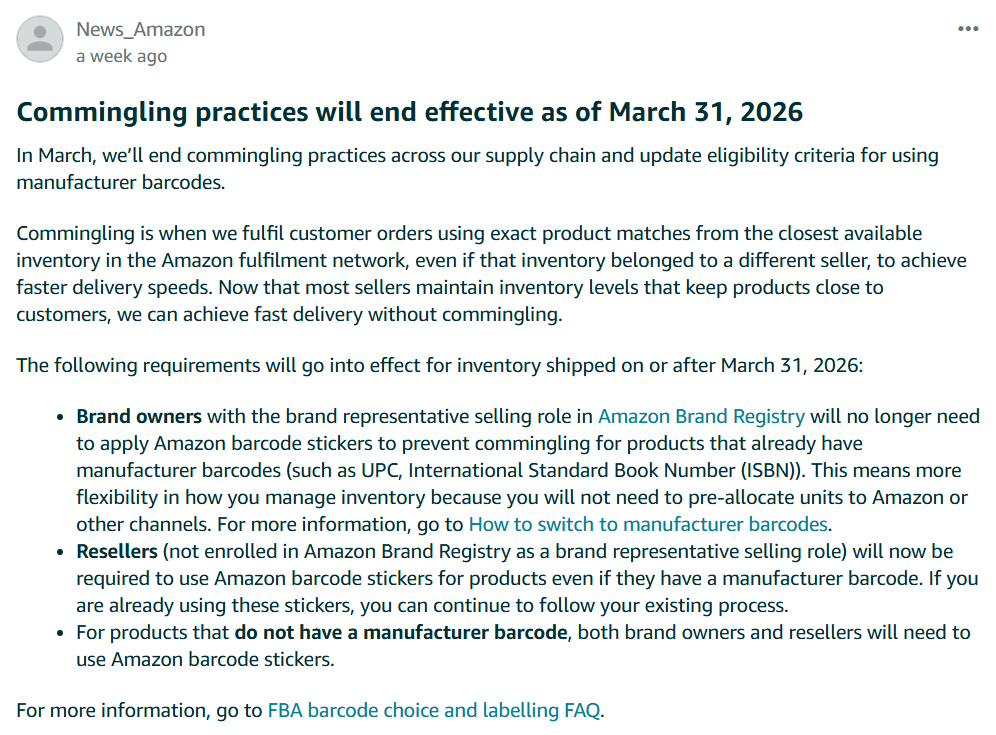This screenshot has height=735, width=996.
Task: Open the three-dot post options menu
Action: 968,29
